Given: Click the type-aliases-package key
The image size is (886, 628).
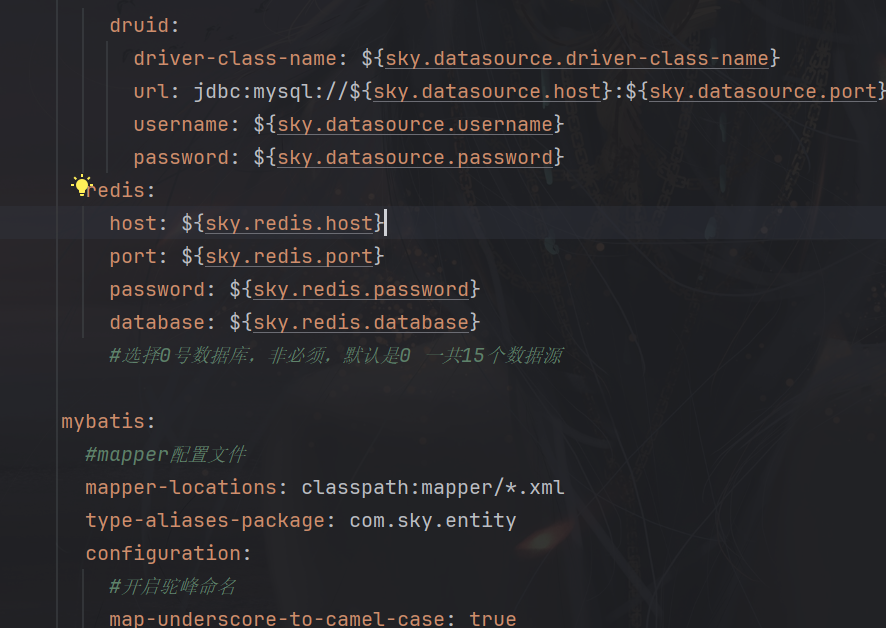Looking at the screenshot, I should pyautogui.click(x=204, y=521).
